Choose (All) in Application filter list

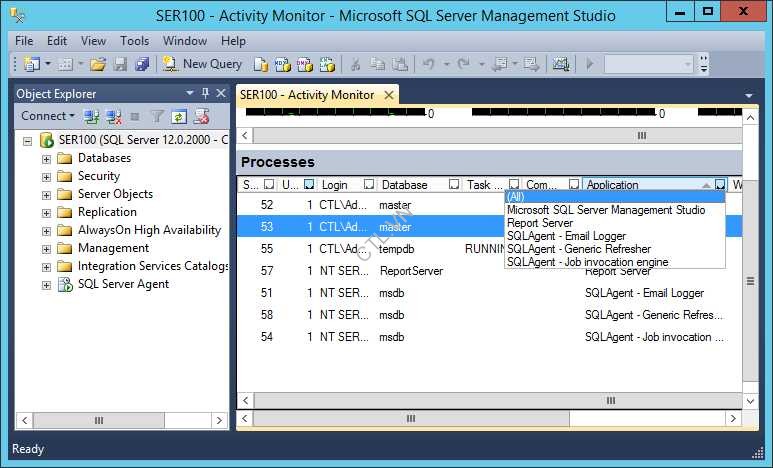615,196
